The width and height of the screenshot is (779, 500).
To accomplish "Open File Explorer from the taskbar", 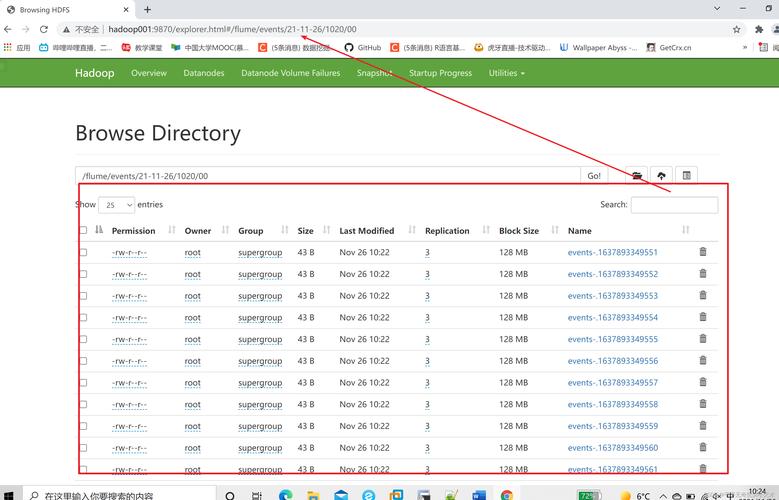I will point(313,495).
